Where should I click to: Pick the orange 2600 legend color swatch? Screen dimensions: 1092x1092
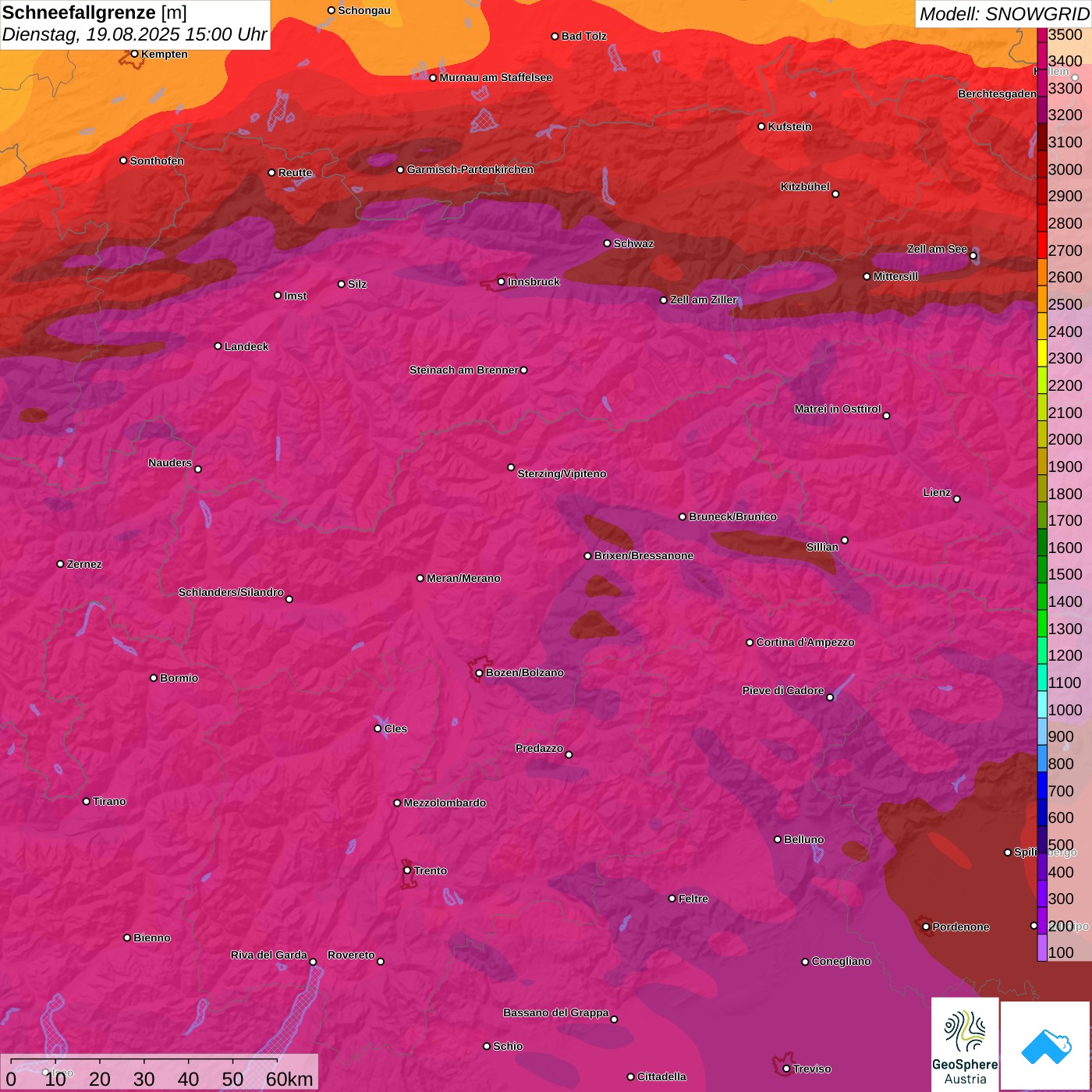1042,271
